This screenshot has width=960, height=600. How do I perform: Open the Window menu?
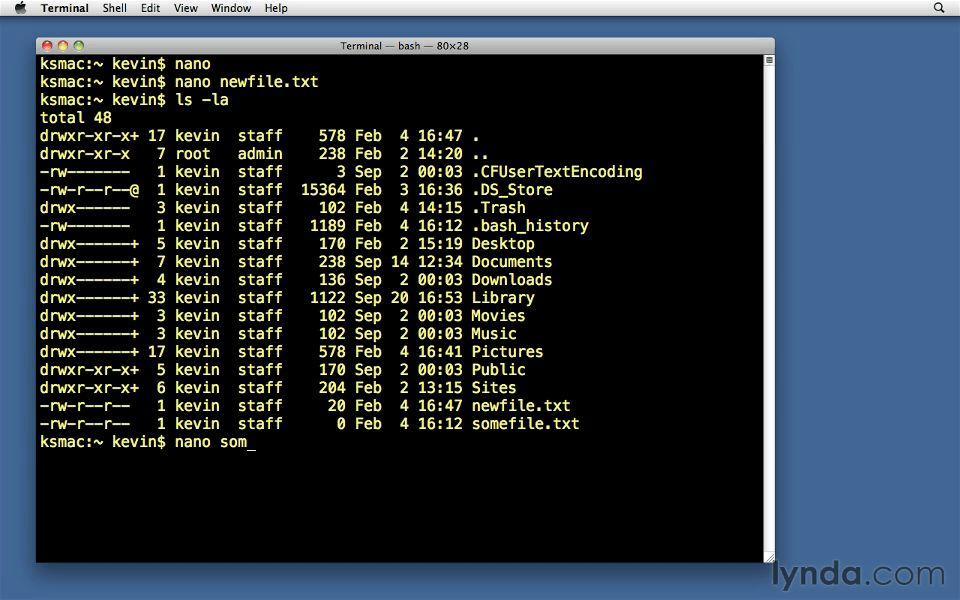tap(231, 8)
